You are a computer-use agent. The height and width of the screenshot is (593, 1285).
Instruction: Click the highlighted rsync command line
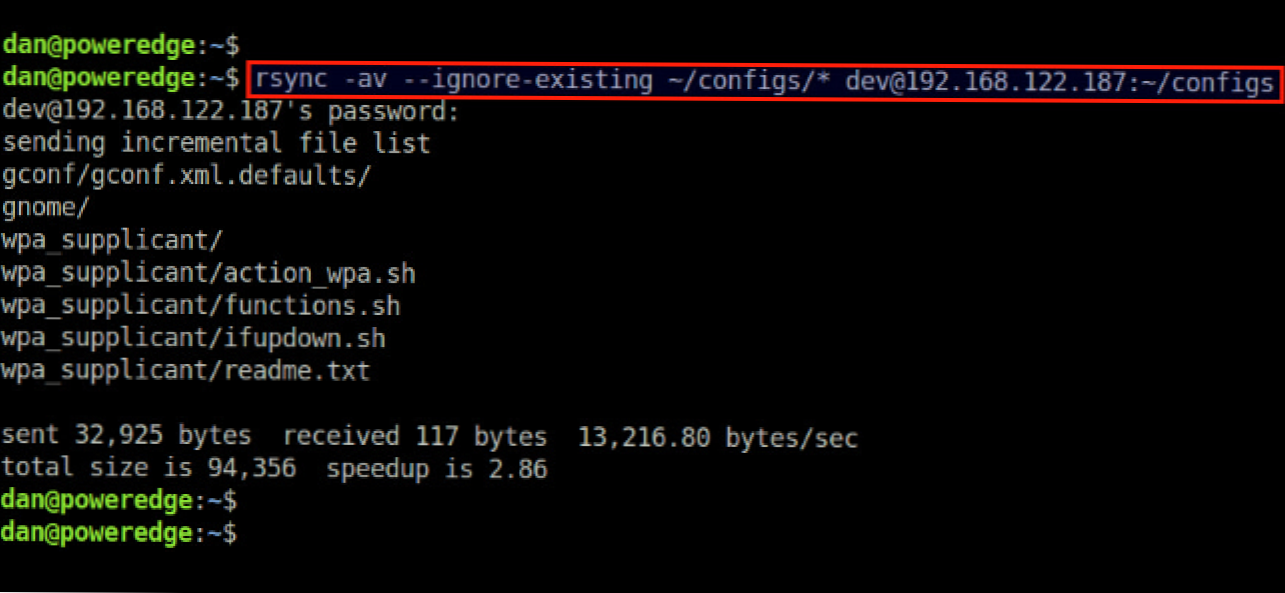tap(765, 80)
